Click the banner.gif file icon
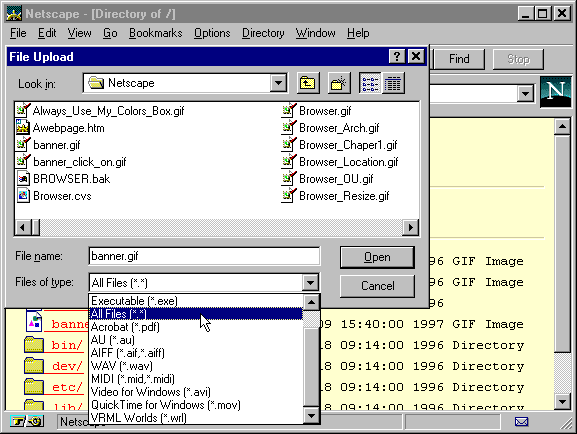Image resolution: width=577 pixels, height=434 pixels. (x=23, y=144)
